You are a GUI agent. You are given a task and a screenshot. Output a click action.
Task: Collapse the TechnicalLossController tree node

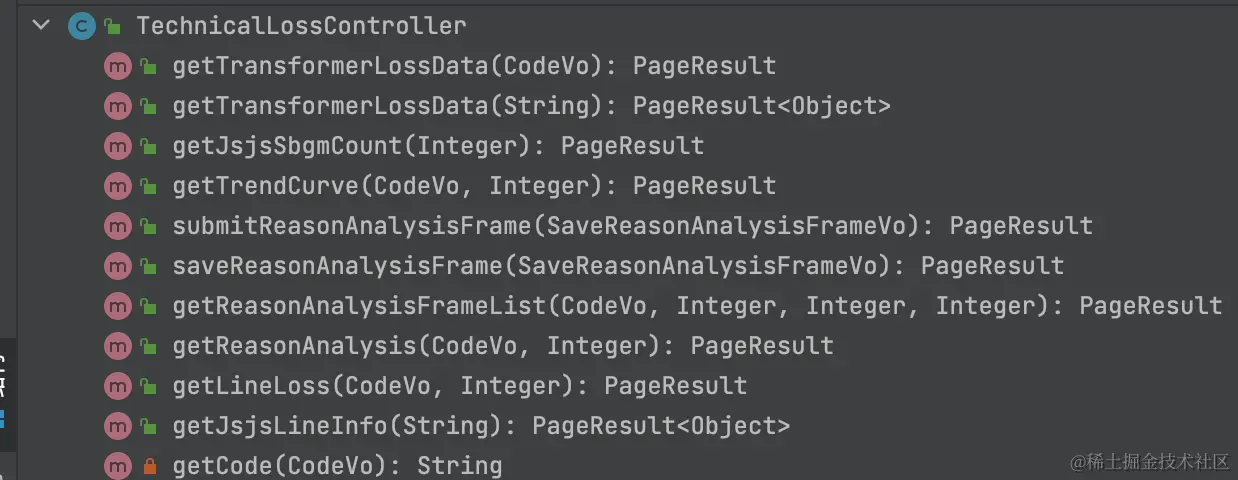click(41, 26)
